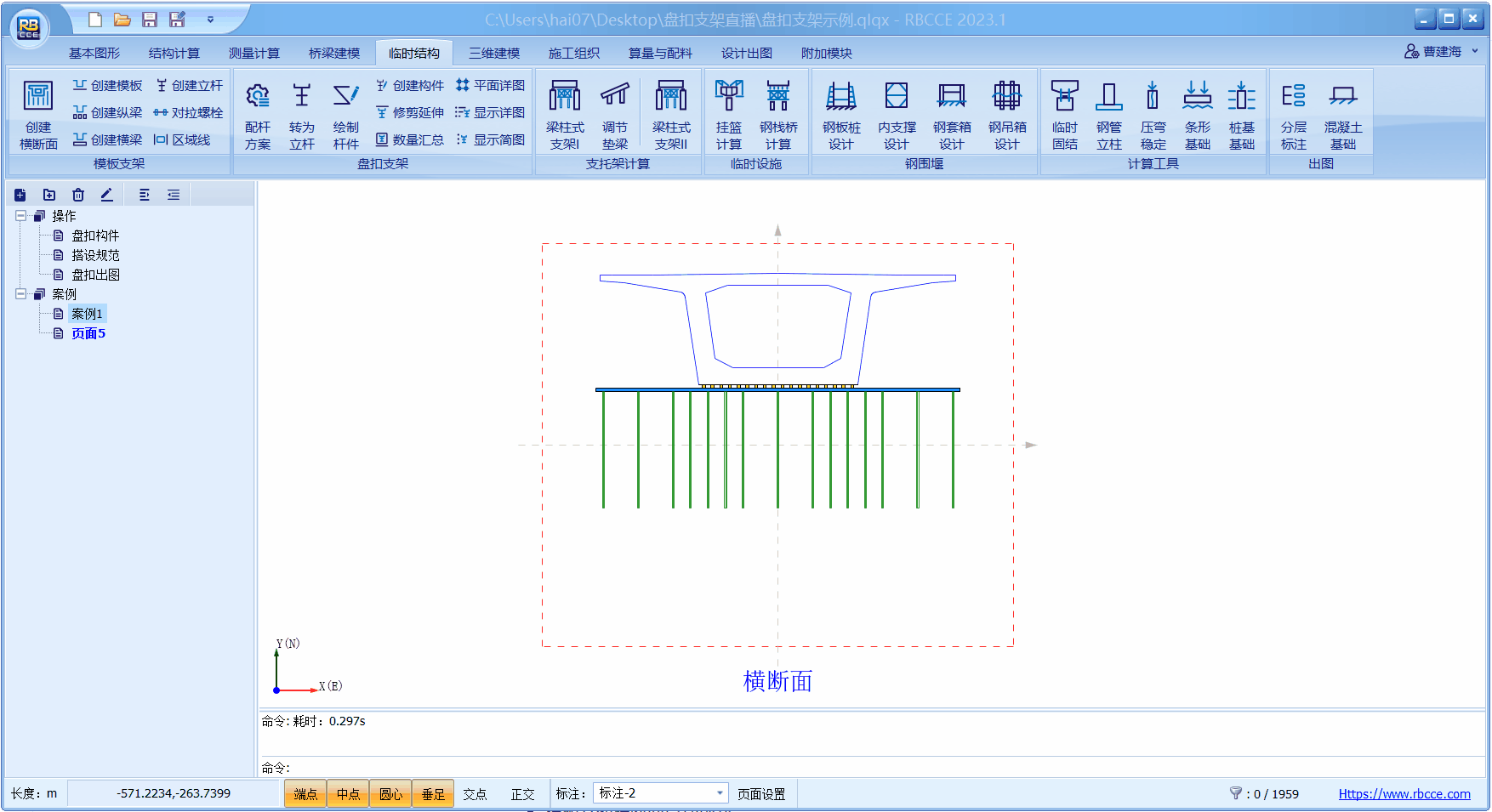Viewport: 1492px width, 812px height.
Task: Open the www.rbcce.com website link
Action: pos(1404,794)
